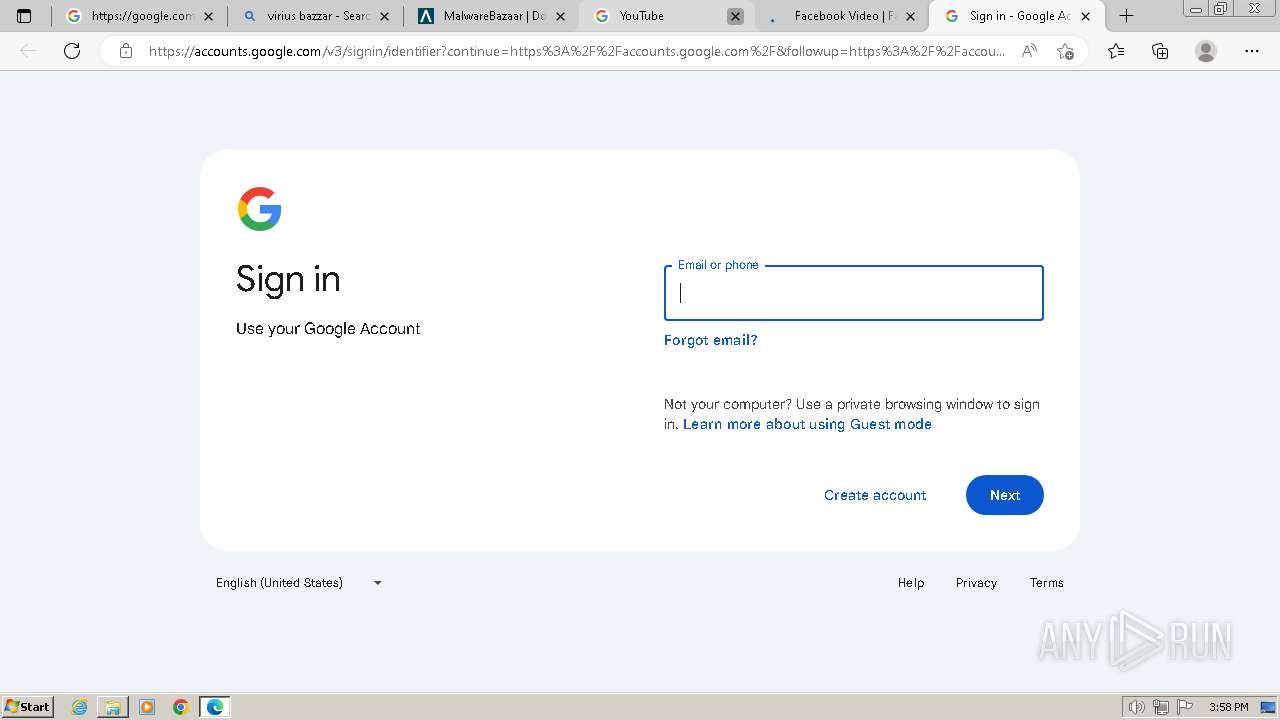The height and width of the screenshot is (720, 1280).
Task: Expand the English (United States) language dropdown
Action: [298, 583]
